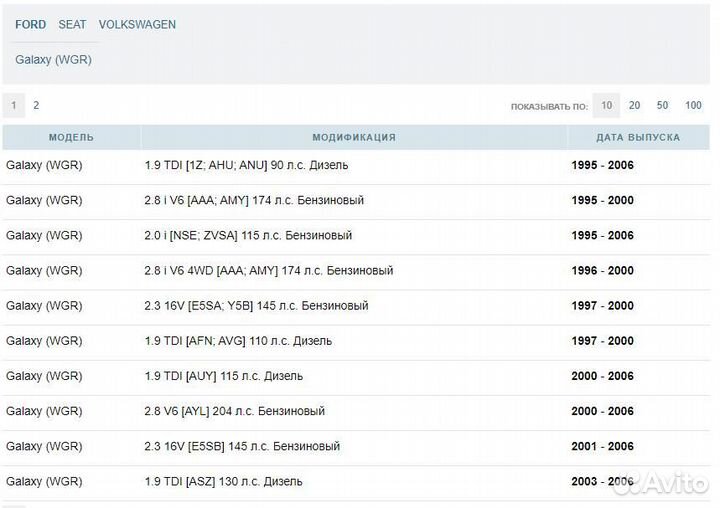Switch to the FORD tab
Image resolution: width=720 pixels, height=508 pixels.
[x=30, y=24]
